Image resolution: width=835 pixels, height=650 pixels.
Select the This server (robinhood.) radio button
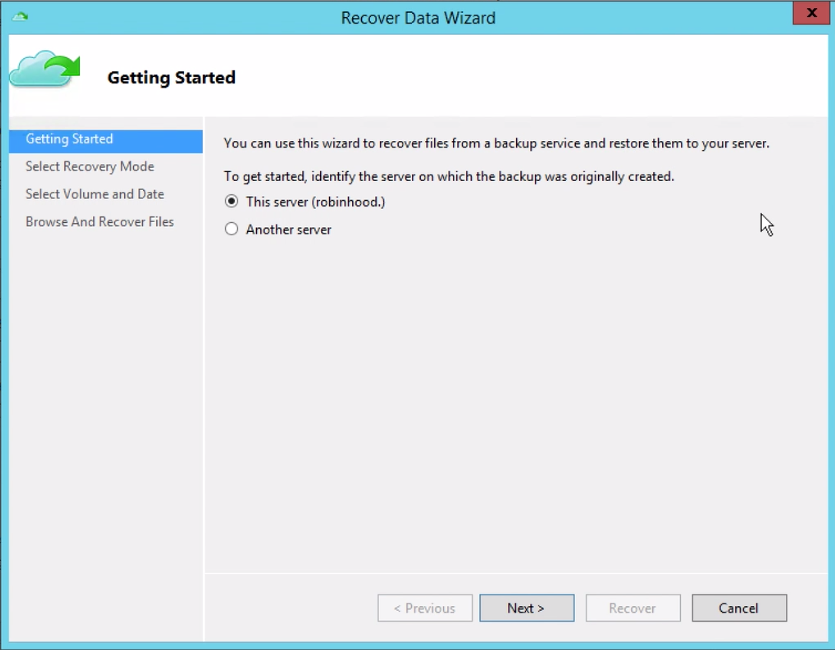pyautogui.click(x=231, y=202)
